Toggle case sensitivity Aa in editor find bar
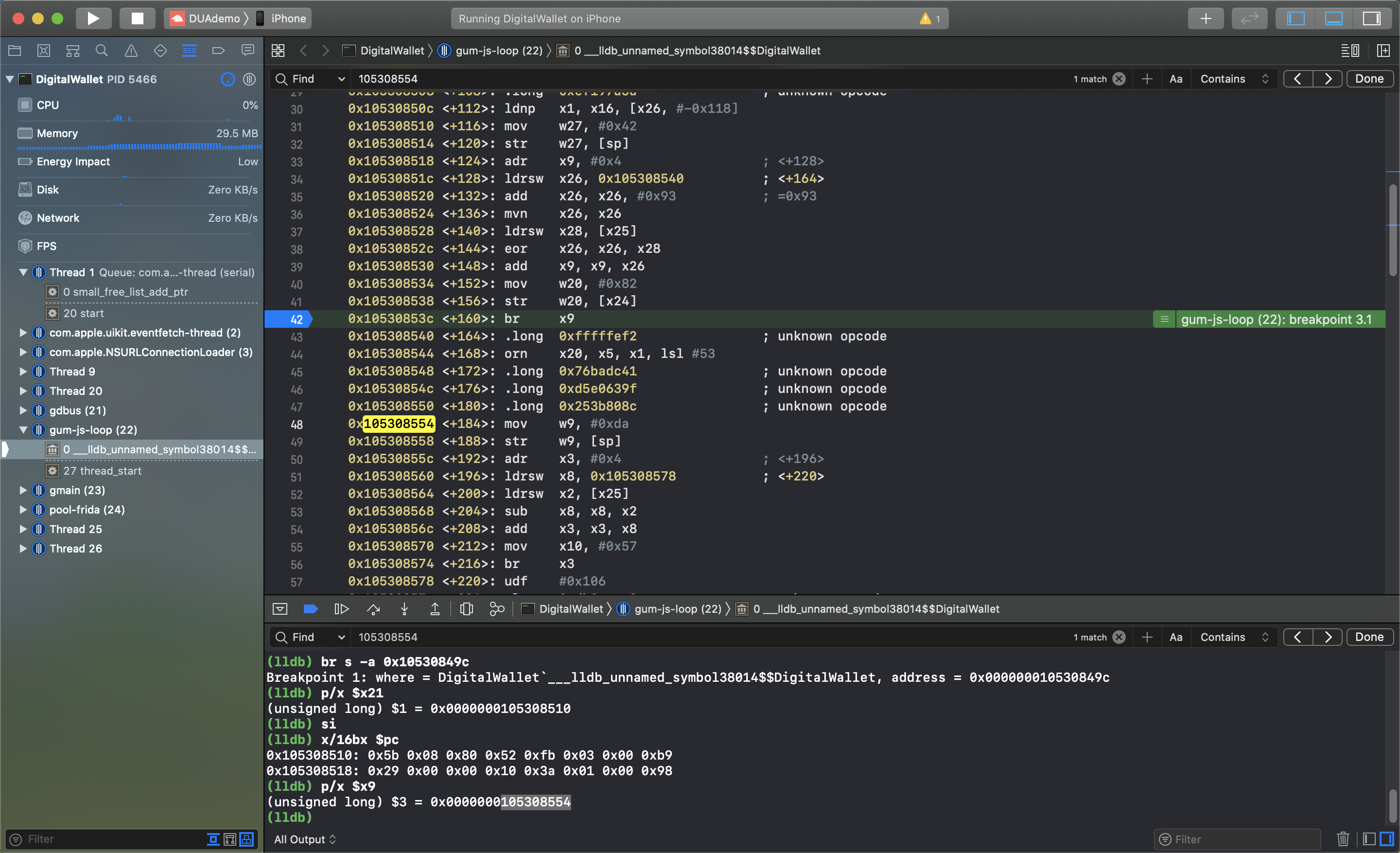Viewport: 1400px width, 853px height. 1175,79
